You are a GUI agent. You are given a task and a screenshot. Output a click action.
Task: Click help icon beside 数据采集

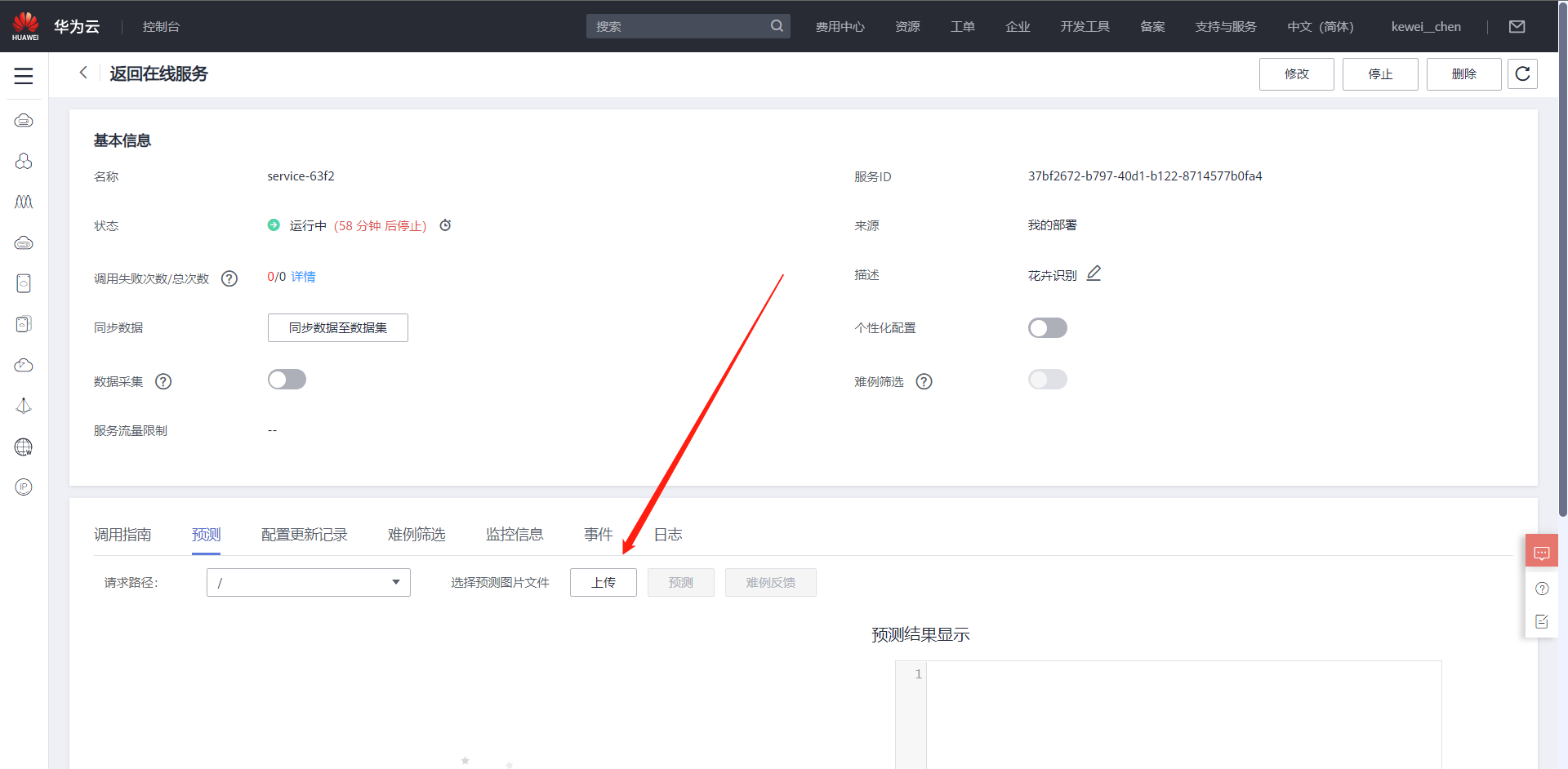tap(163, 381)
